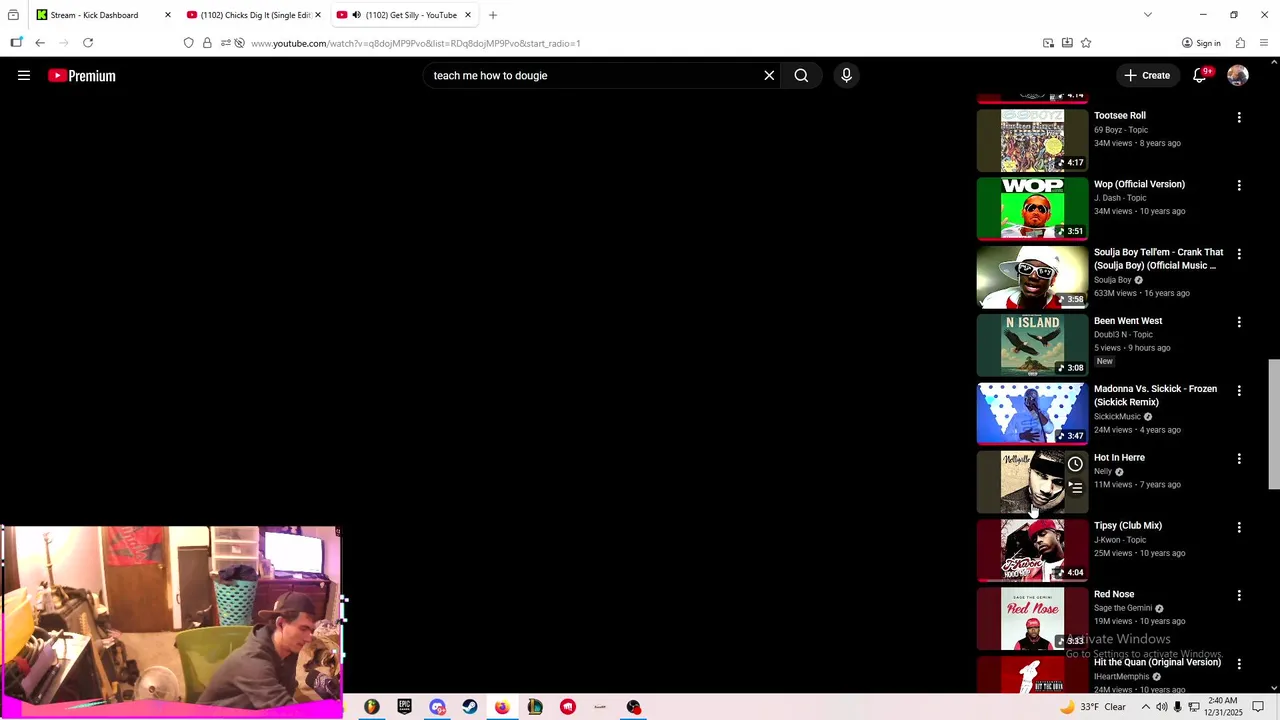Close the Get Silly tab
This screenshot has width=1280, height=720.
[x=467, y=15]
